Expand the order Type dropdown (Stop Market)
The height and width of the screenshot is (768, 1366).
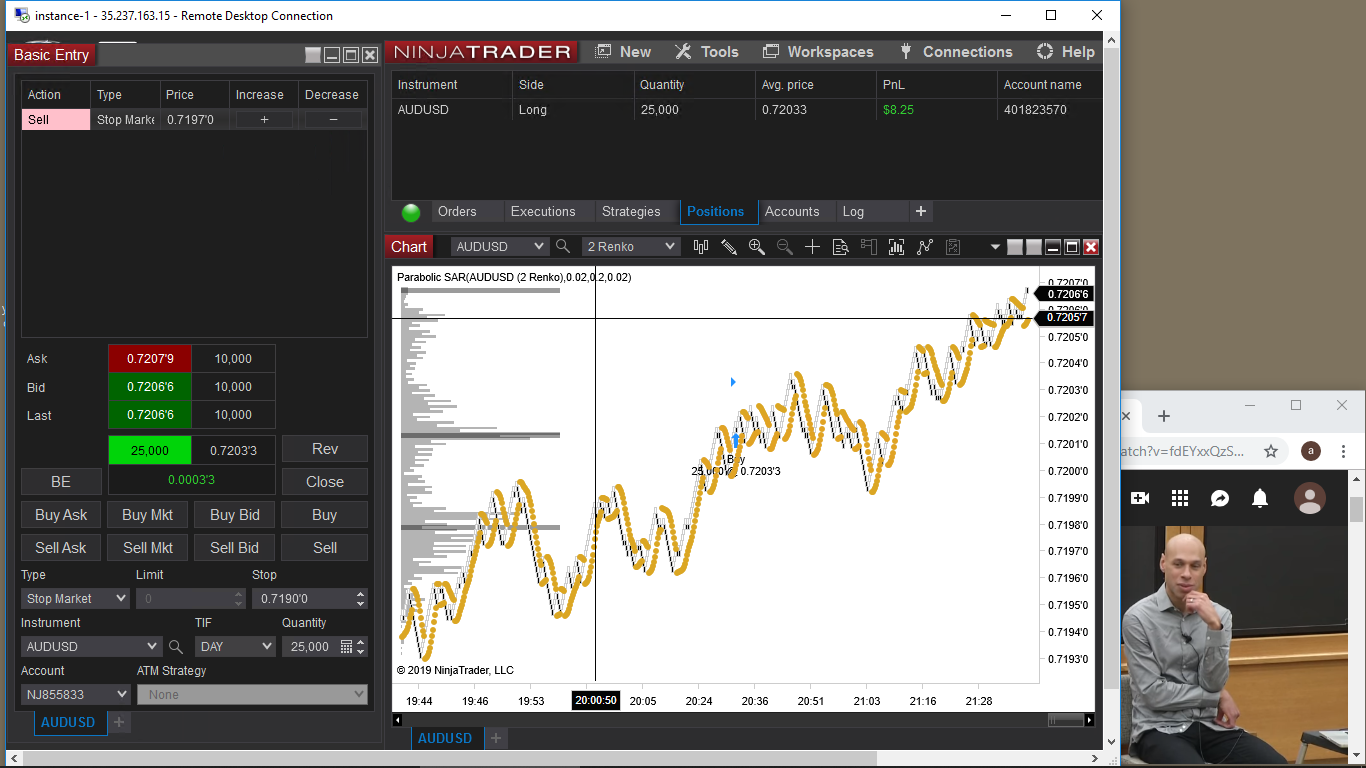pyautogui.click(x=75, y=599)
